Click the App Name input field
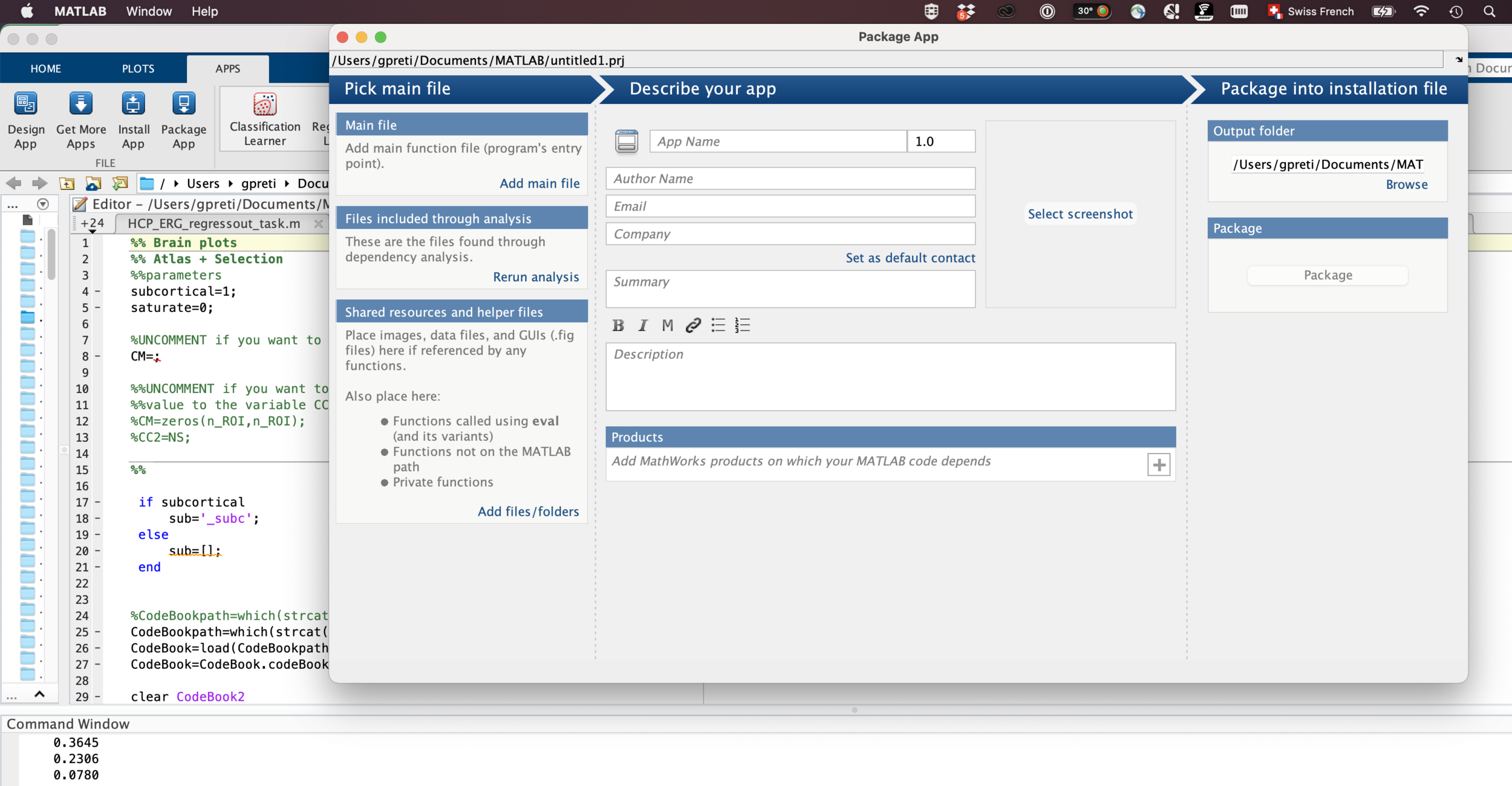 [x=778, y=141]
